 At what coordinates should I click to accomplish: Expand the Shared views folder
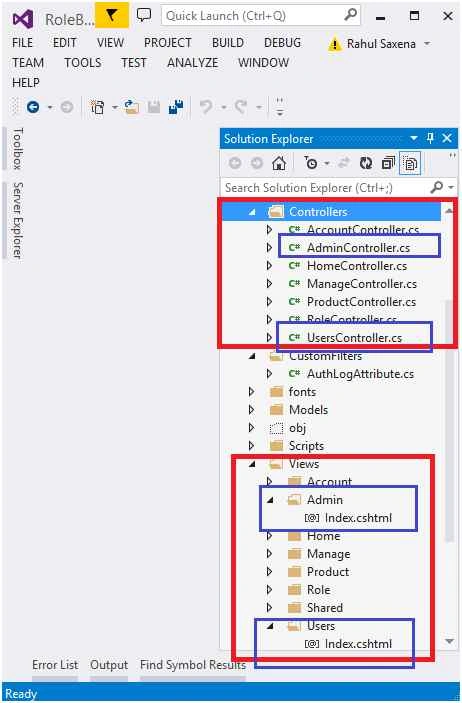click(x=269, y=608)
